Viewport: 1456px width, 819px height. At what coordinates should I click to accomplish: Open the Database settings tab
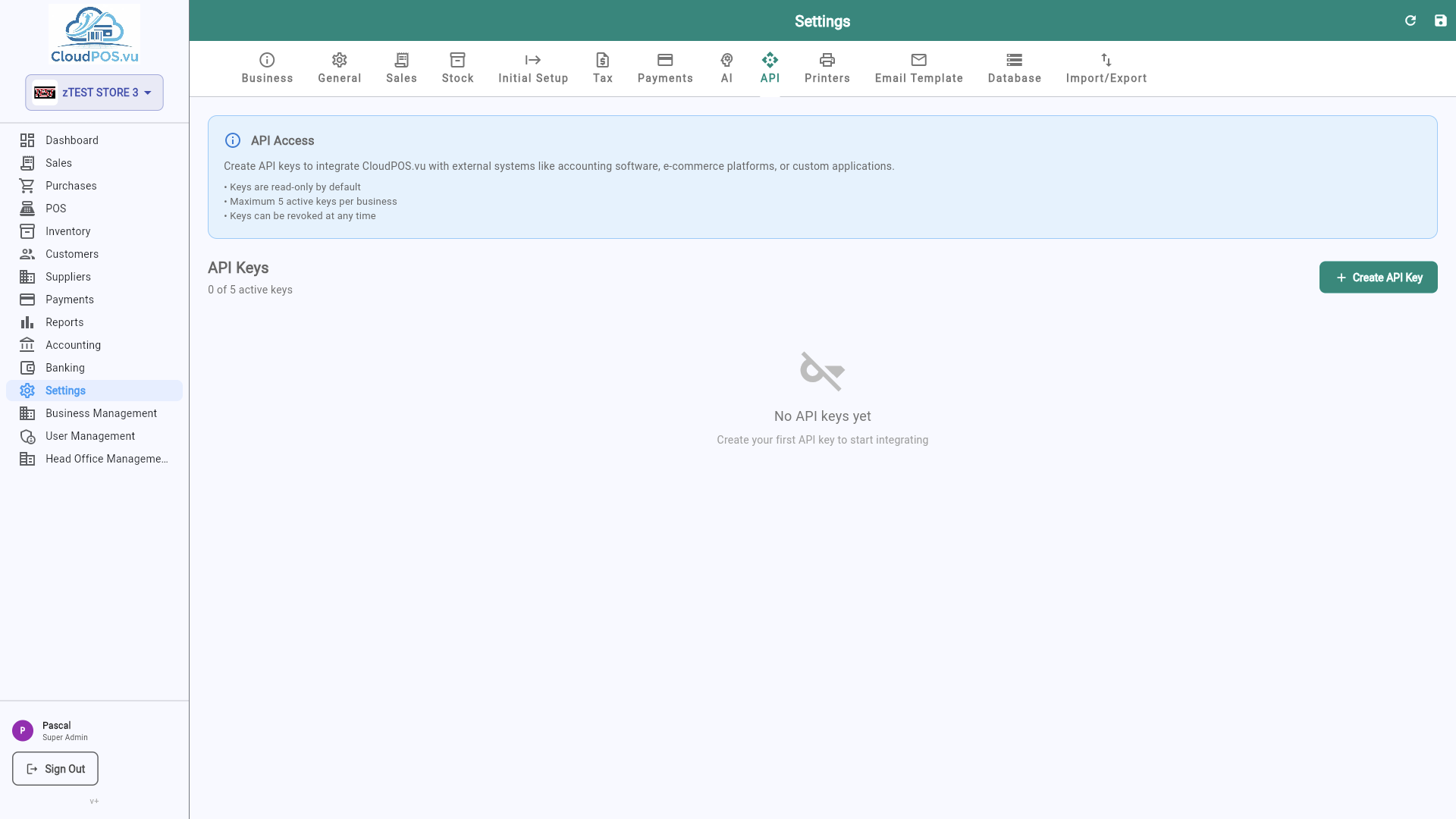tap(1014, 68)
